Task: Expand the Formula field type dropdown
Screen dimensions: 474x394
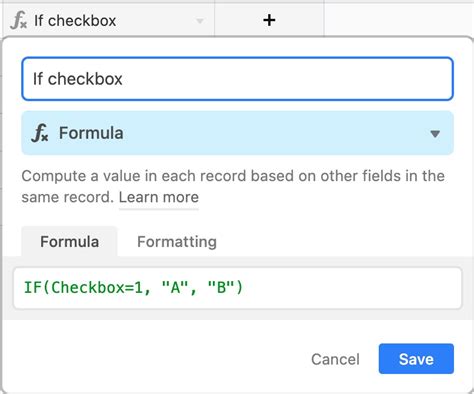Action: 435,134
